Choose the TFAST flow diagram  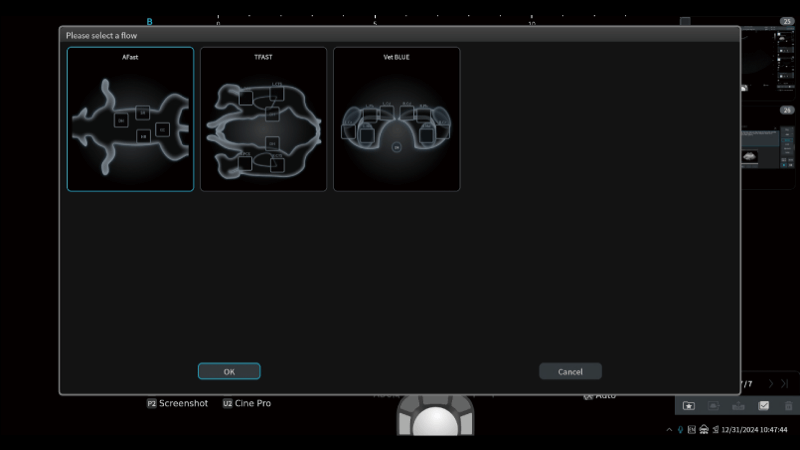click(x=263, y=119)
